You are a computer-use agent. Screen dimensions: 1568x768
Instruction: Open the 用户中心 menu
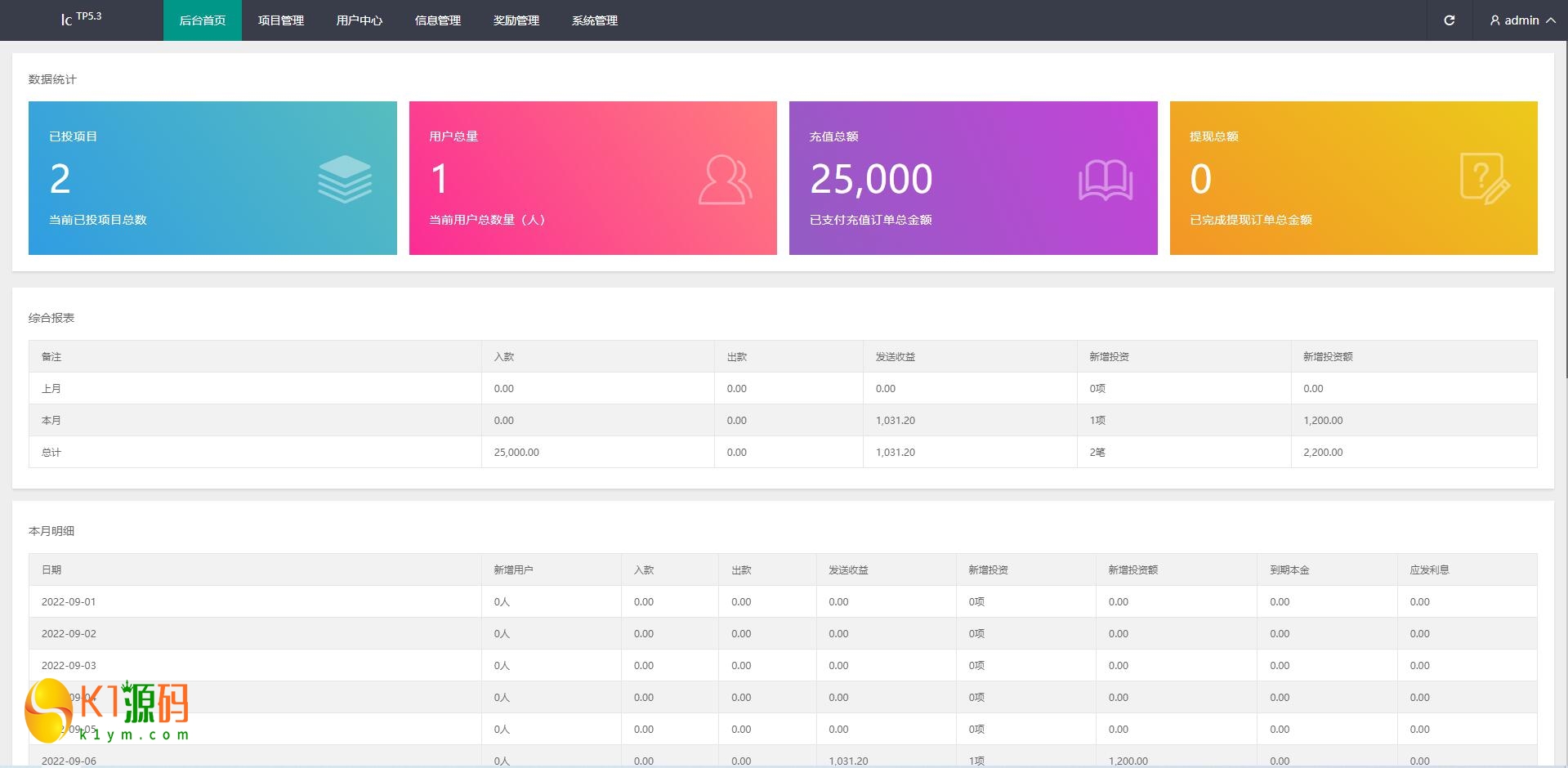pos(360,20)
